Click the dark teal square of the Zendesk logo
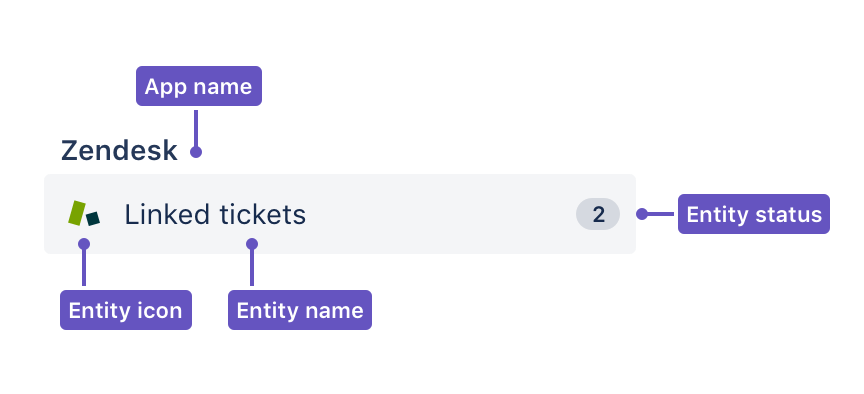864x394 pixels. pyautogui.click(x=93, y=218)
